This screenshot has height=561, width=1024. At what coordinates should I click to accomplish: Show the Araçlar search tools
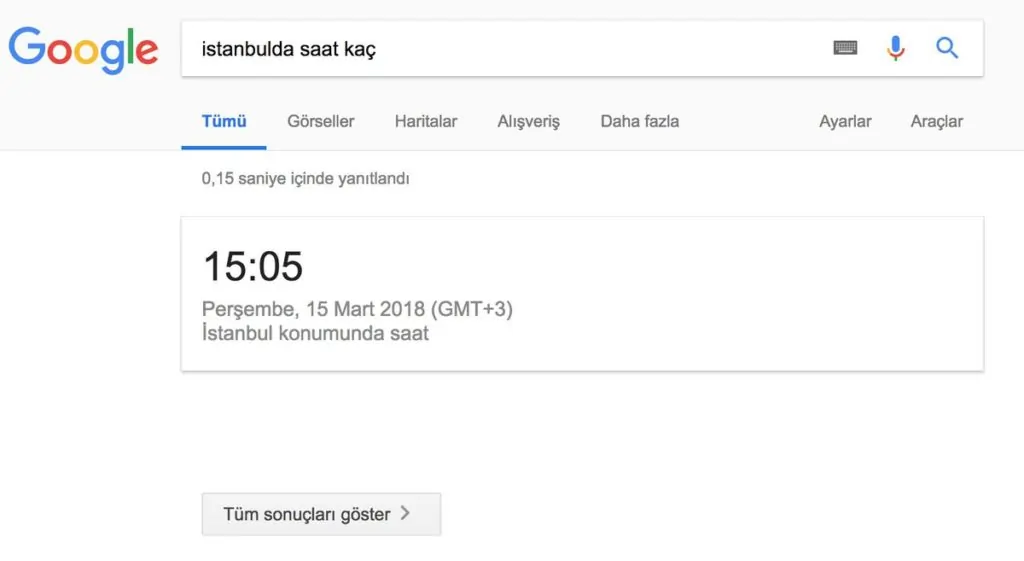pyautogui.click(x=936, y=122)
